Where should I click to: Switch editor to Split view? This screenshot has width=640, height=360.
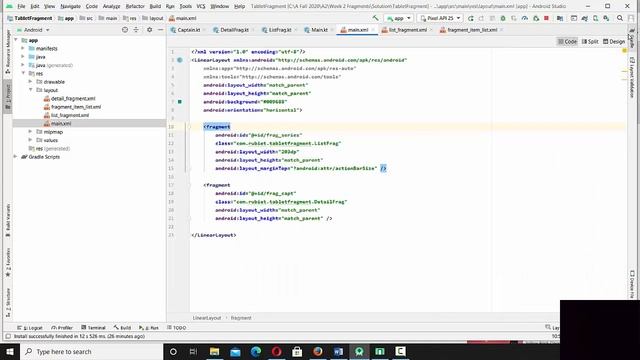coord(590,41)
